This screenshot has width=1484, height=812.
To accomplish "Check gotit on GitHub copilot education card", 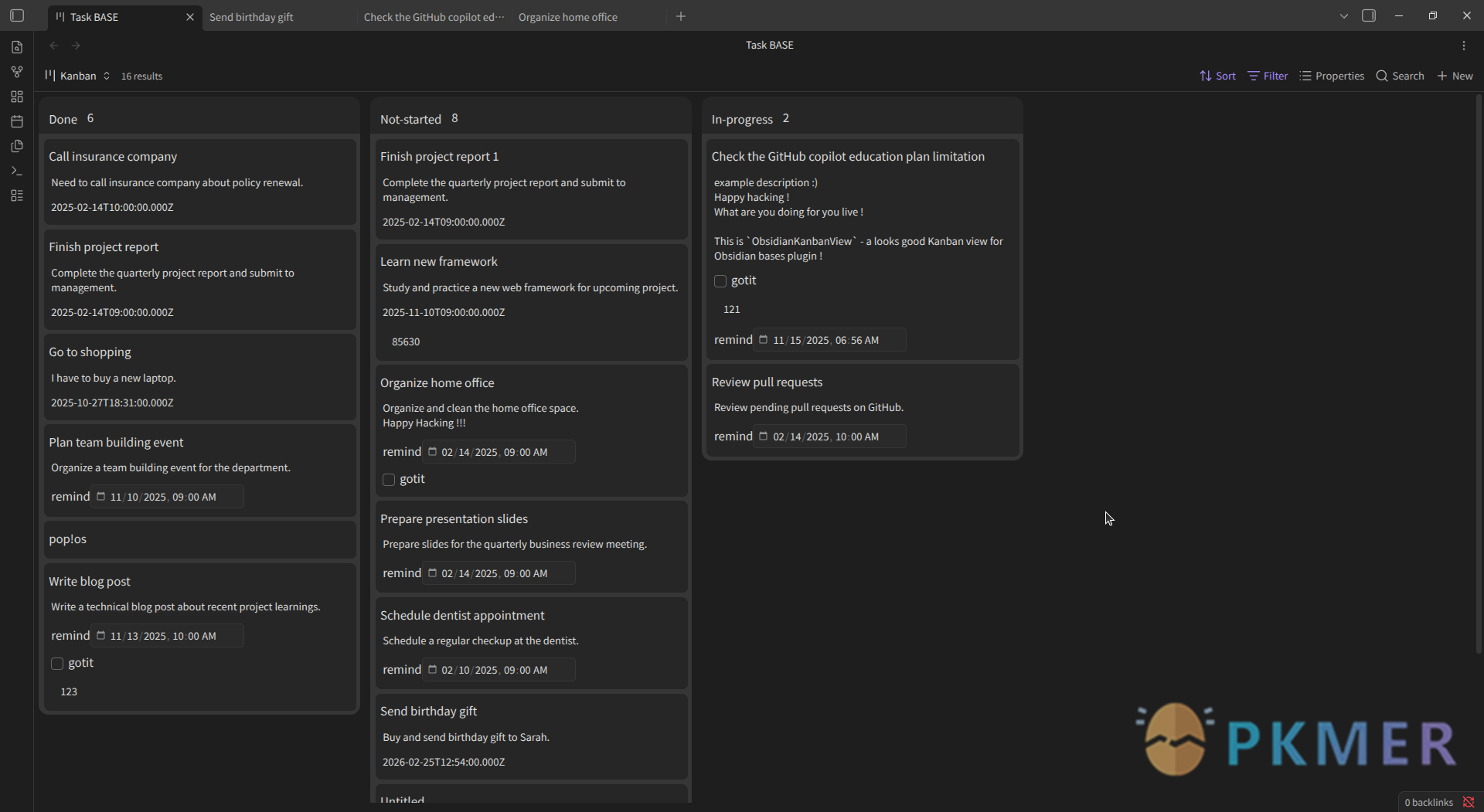I will coord(720,281).
